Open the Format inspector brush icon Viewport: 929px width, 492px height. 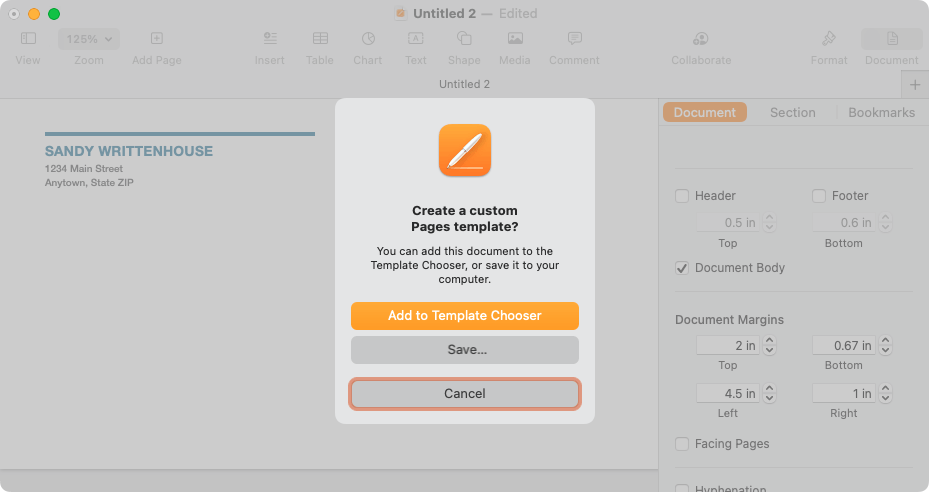829,39
